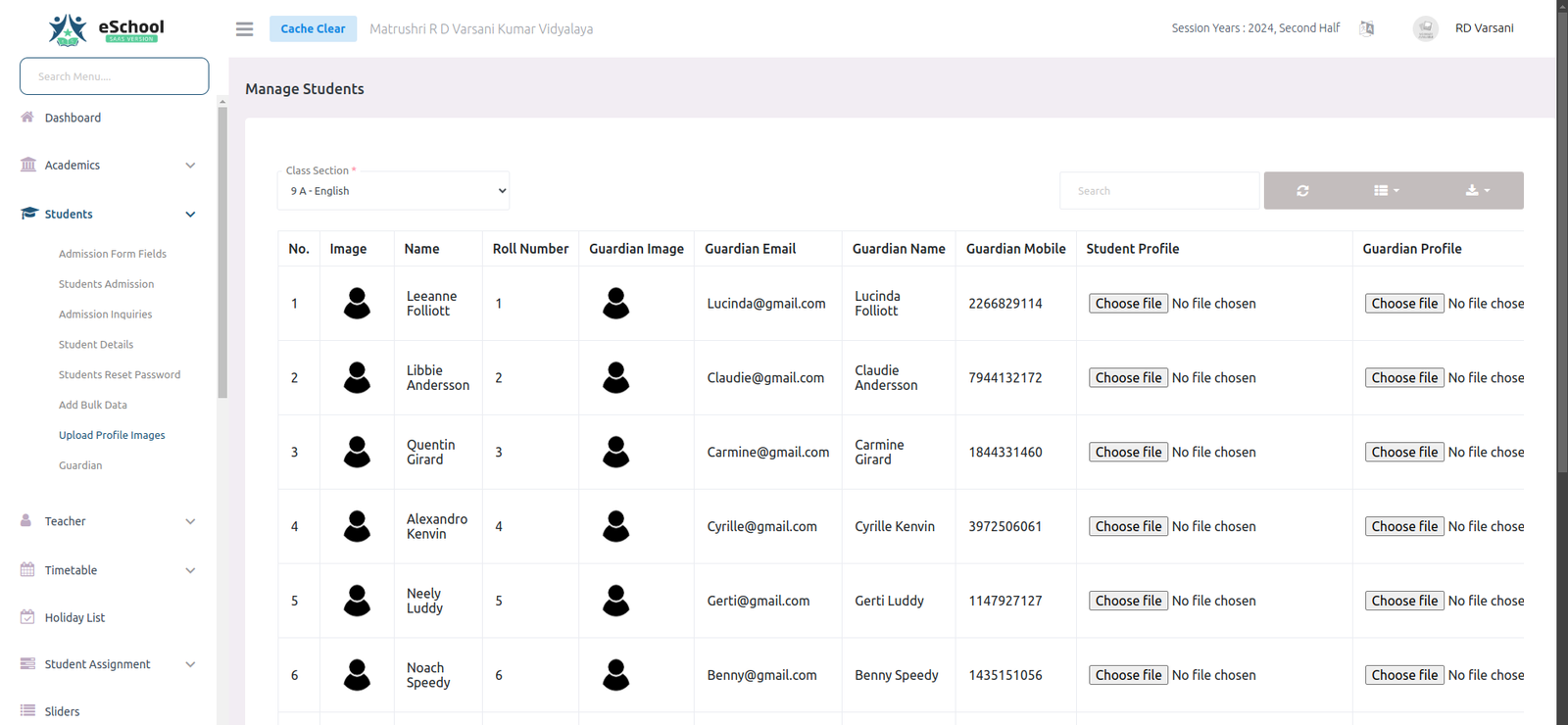Go to Admission Inquiries page
Image resolution: width=1568 pixels, height=725 pixels.
105,314
